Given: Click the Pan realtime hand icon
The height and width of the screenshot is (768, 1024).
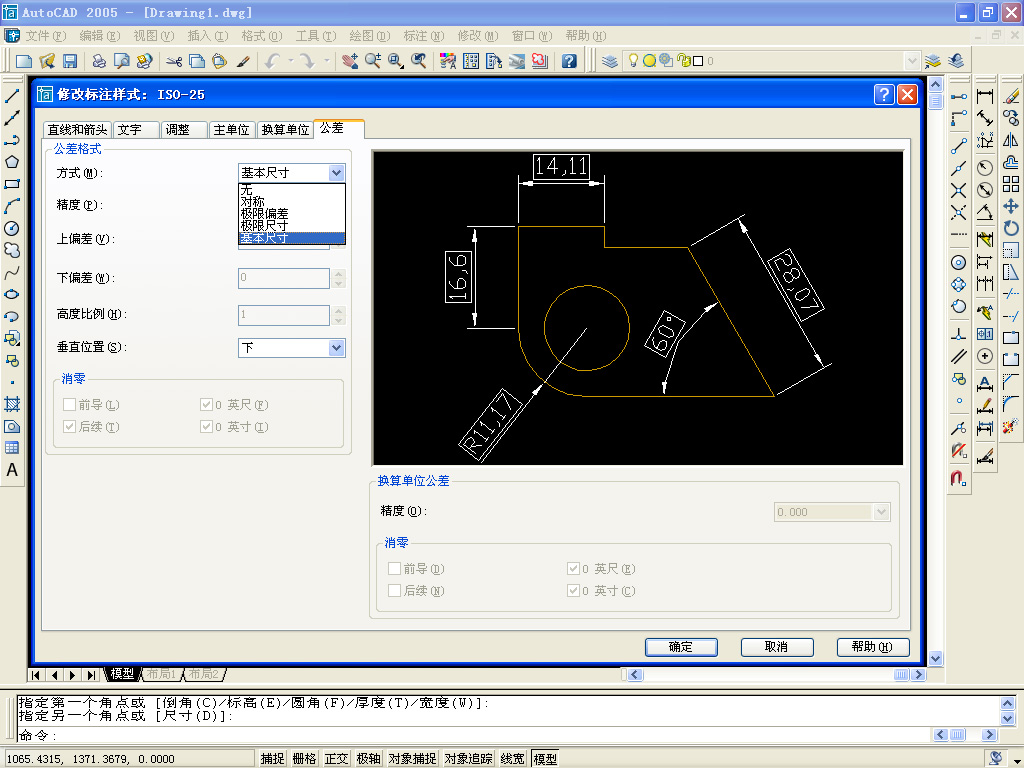Looking at the screenshot, I should click(350, 61).
